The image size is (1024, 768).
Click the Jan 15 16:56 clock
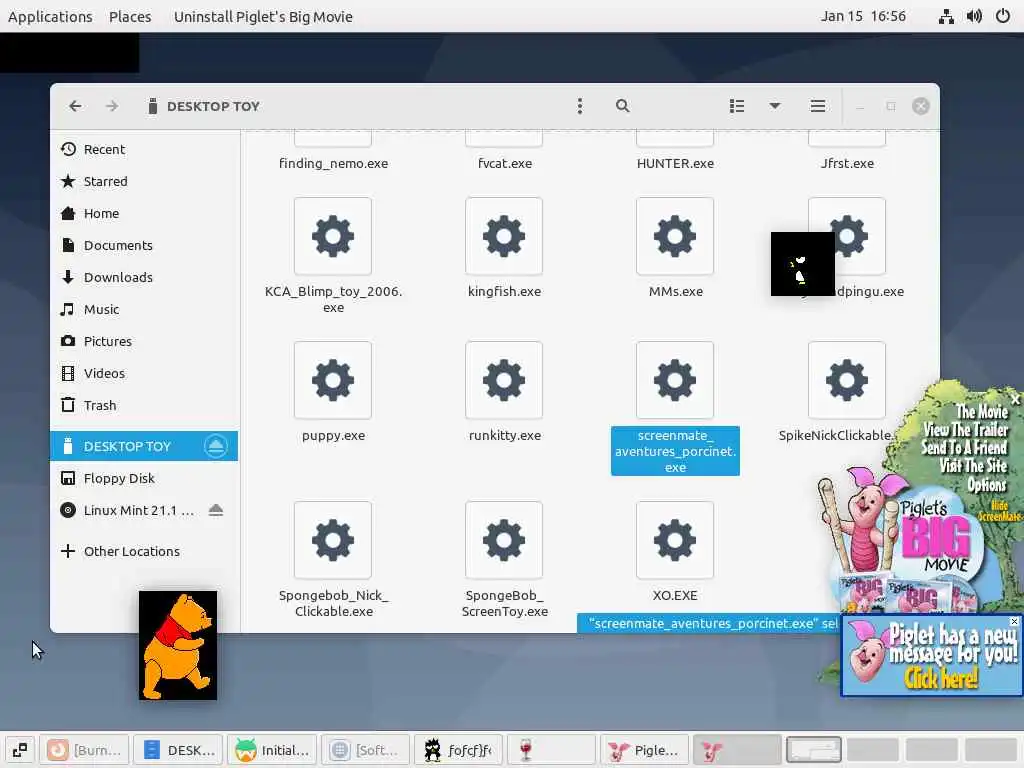pyautogui.click(x=863, y=16)
